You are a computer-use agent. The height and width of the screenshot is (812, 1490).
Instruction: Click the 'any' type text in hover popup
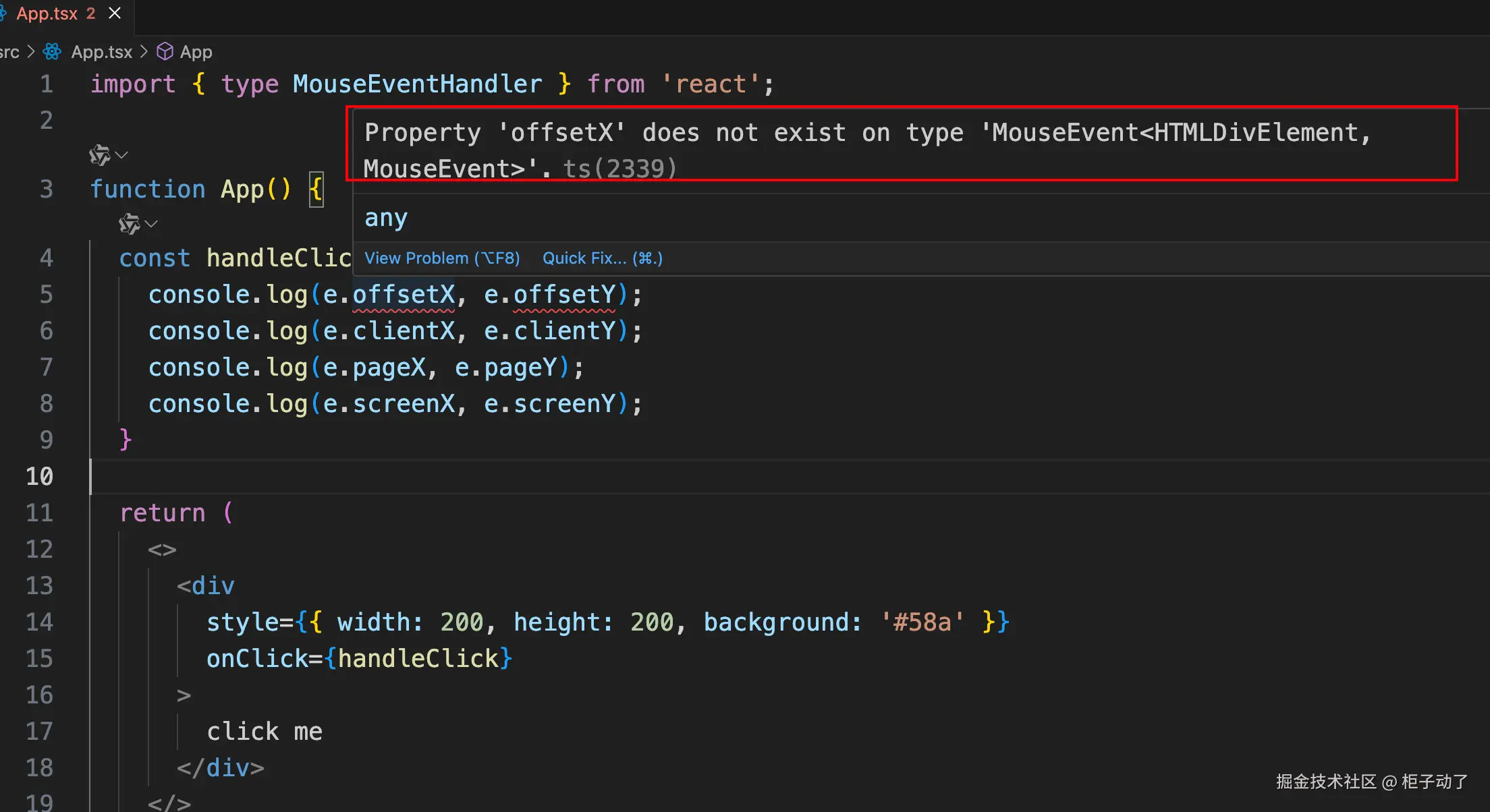[x=386, y=218]
